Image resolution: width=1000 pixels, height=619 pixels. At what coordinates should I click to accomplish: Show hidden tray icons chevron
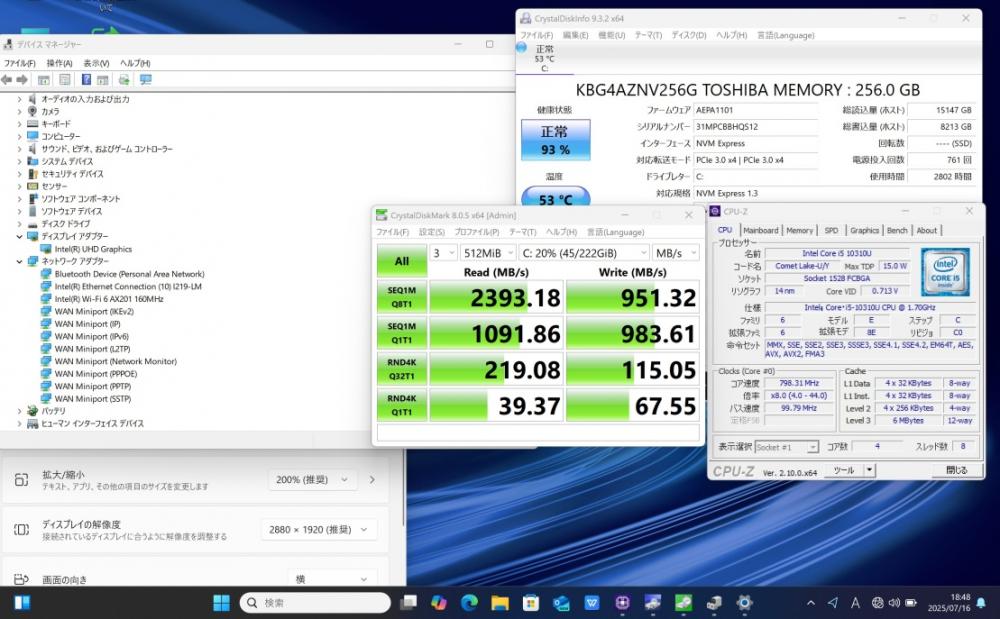coord(811,602)
